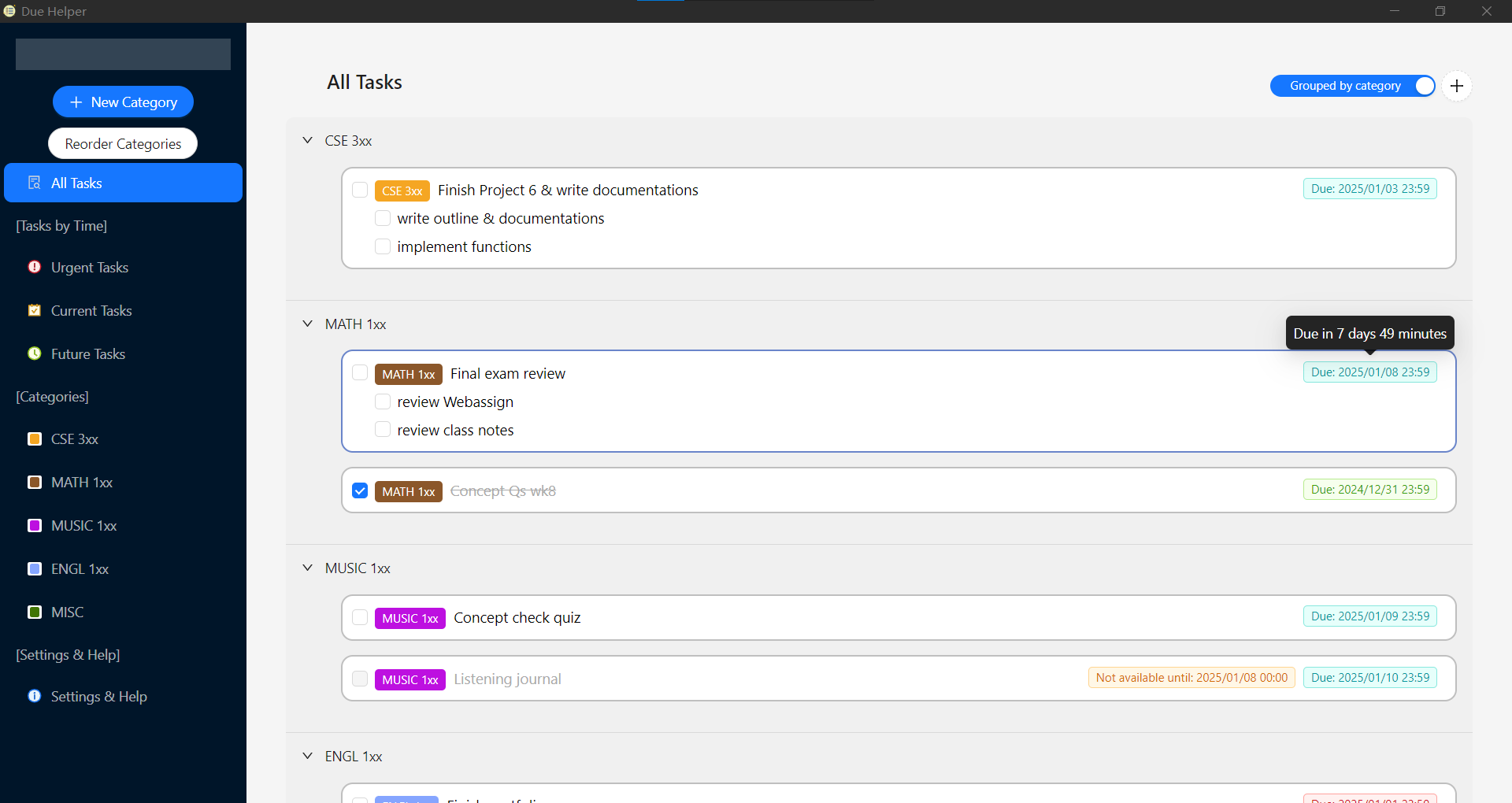Click Finish Project 6 & write documentations

pos(568,190)
